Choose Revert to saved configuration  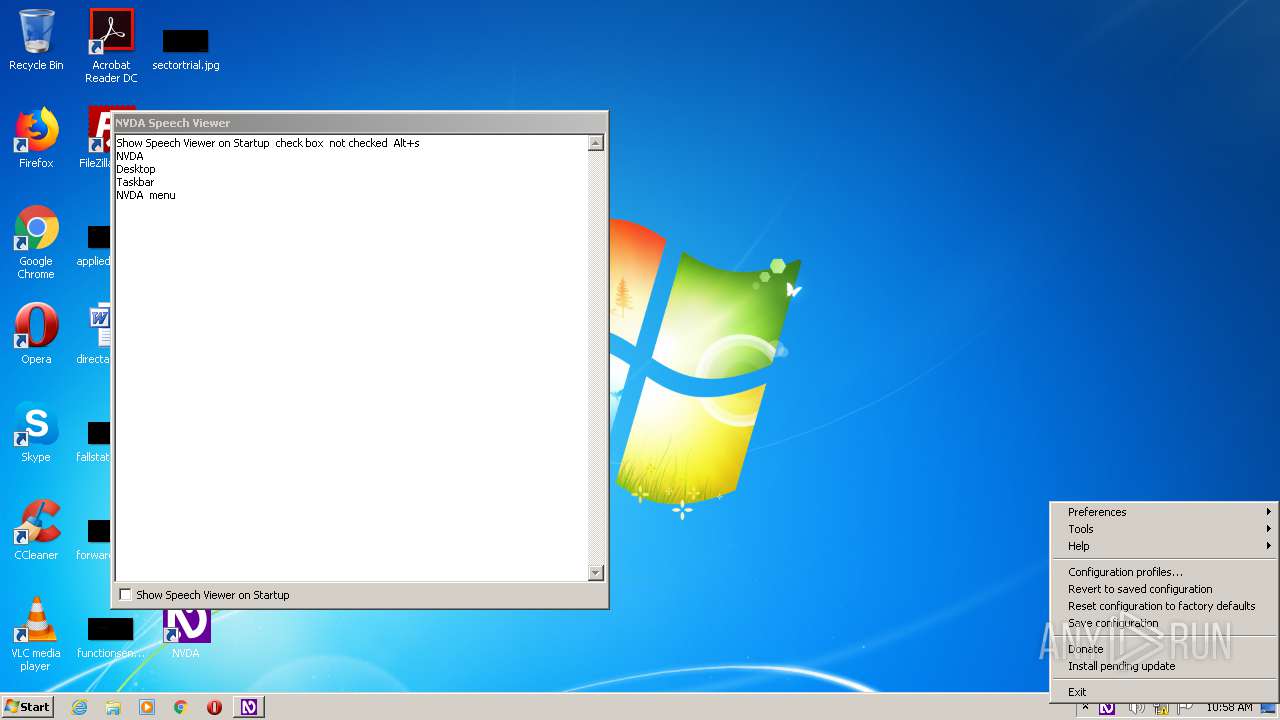click(x=1164, y=589)
